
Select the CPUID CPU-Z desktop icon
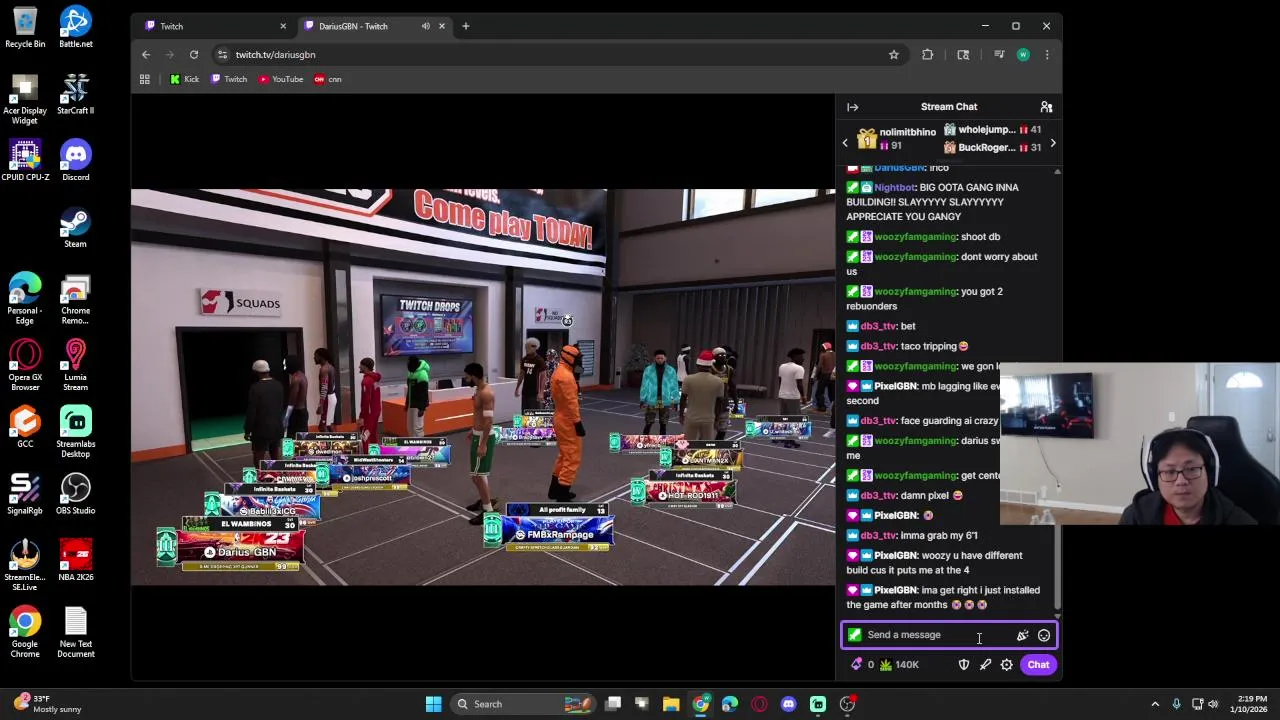pyautogui.click(x=25, y=160)
